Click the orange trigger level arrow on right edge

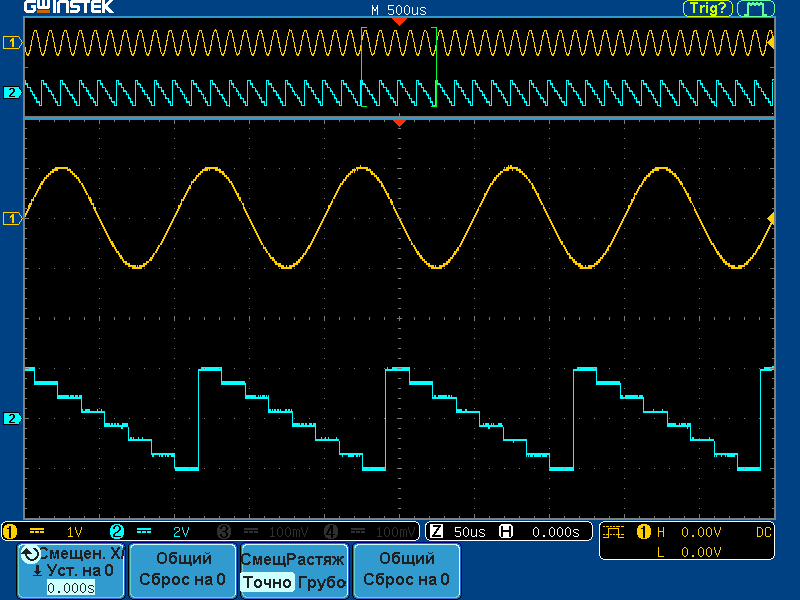pyautogui.click(x=770, y=217)
